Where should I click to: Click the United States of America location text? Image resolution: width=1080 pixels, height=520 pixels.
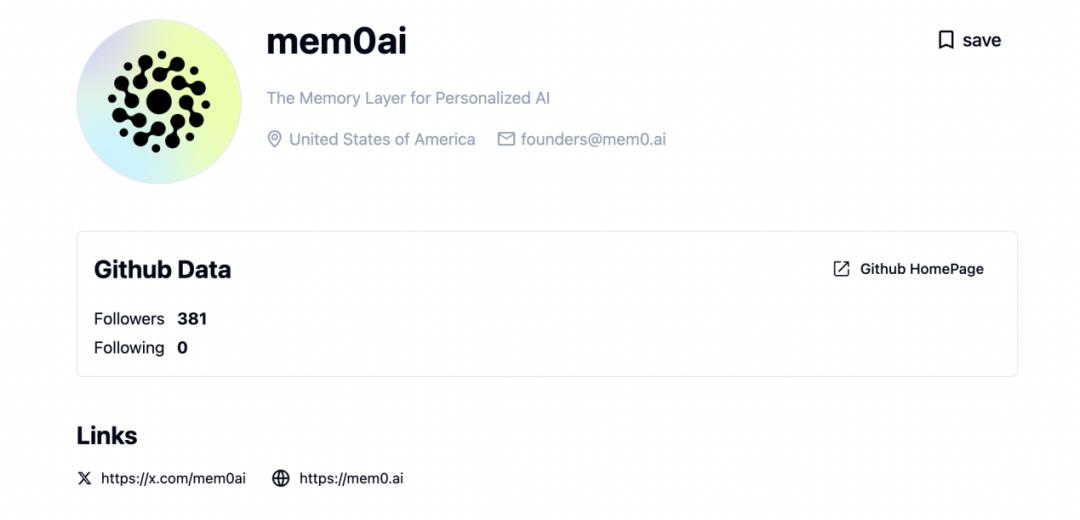[382, 139]
